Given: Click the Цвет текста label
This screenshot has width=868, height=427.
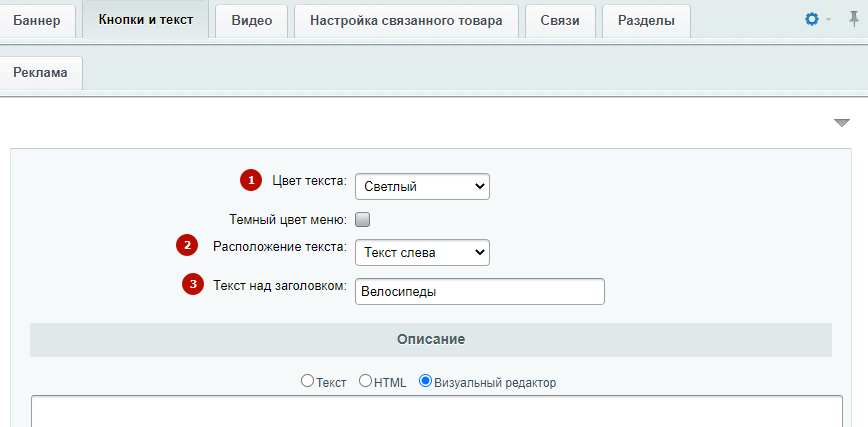Looking at the screenshot, I should point(309,180).
